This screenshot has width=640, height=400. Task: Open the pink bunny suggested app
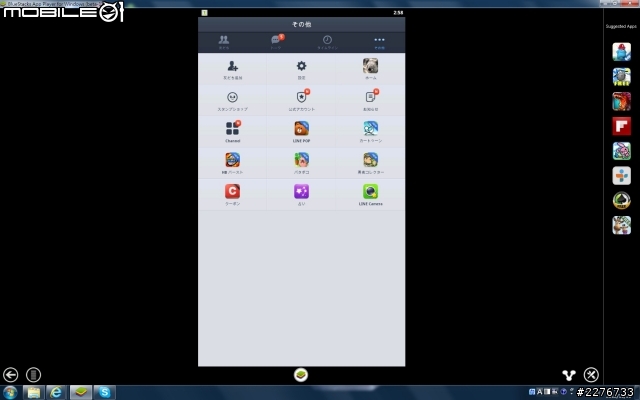pos(621,151)
